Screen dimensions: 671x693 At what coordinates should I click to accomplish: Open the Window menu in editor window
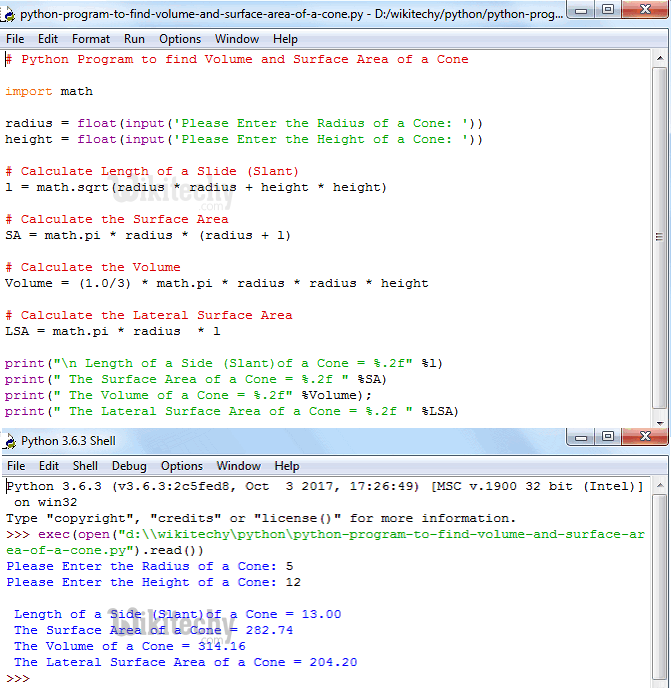point(237,39)
